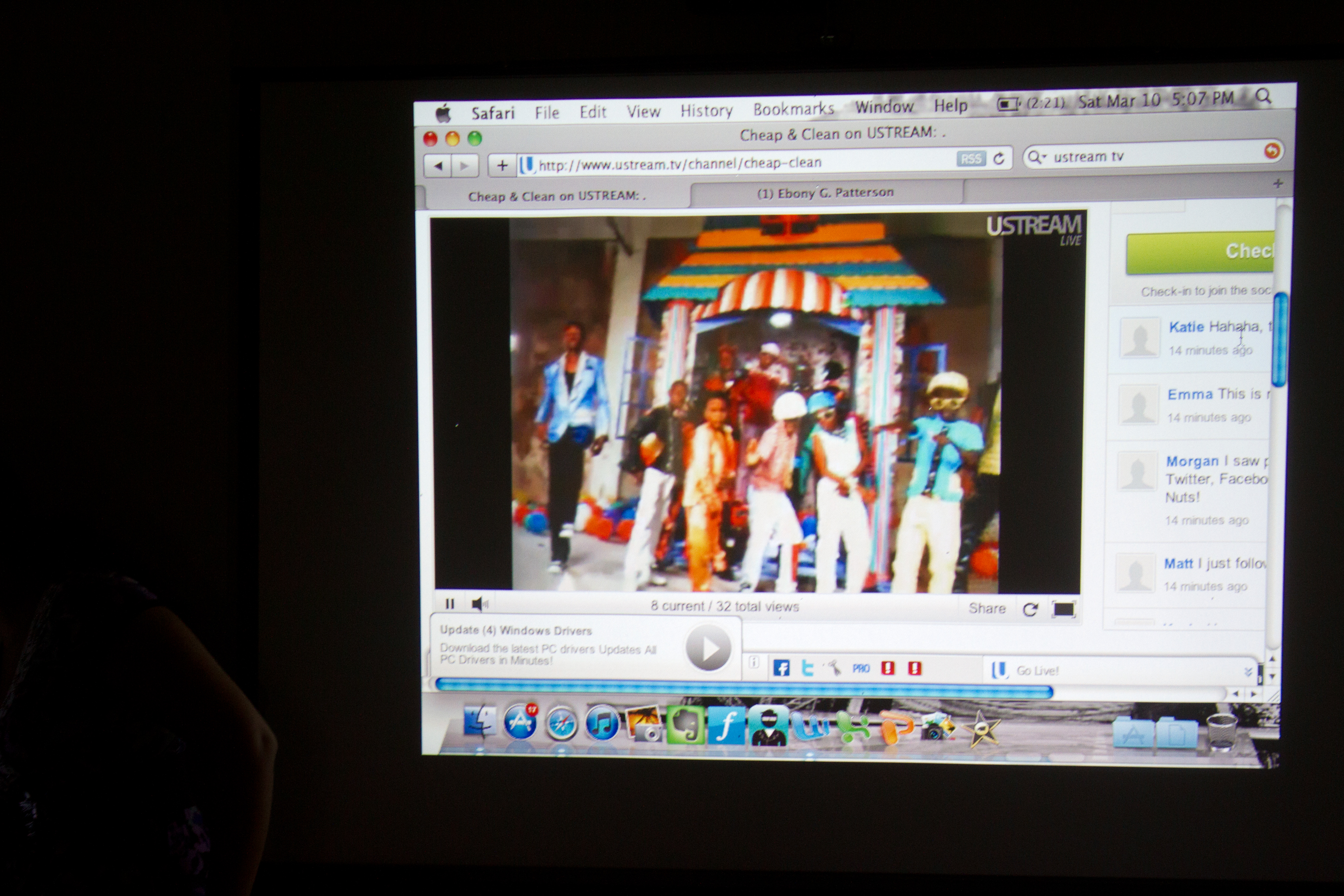Open Katie's profile name in chat

click(1186, 327)
